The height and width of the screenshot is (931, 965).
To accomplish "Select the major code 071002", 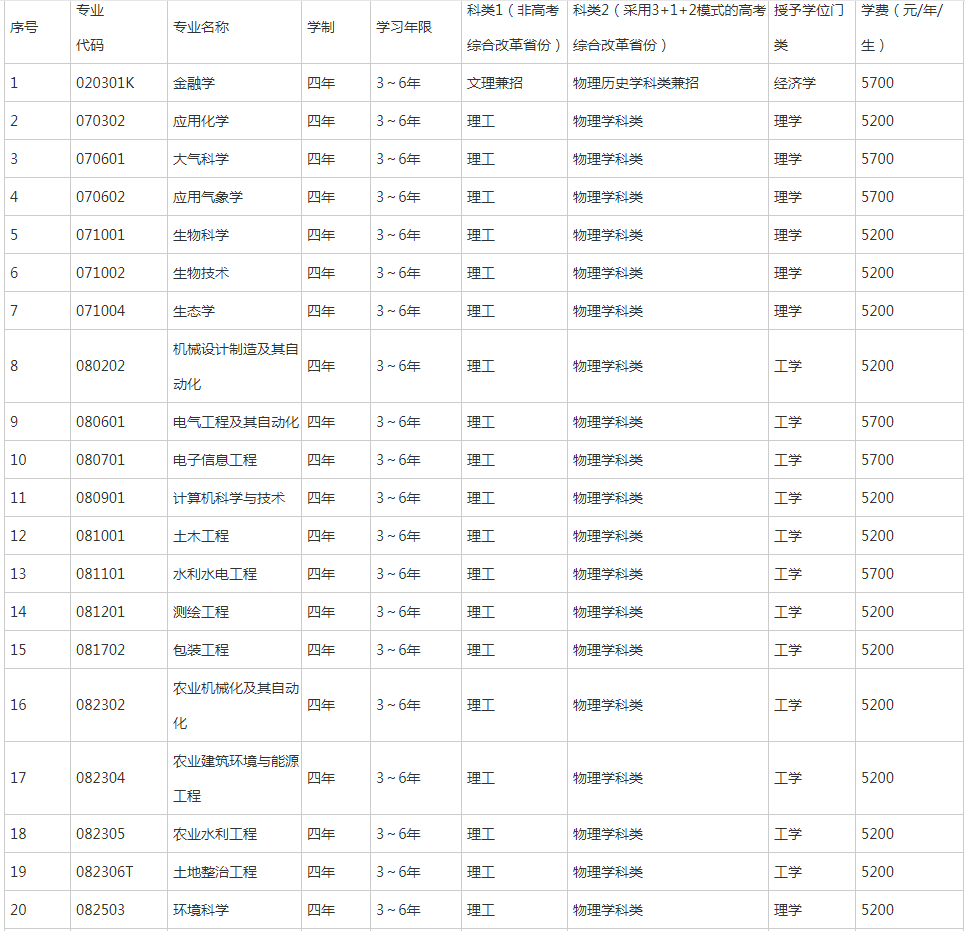I will (100, 273).
